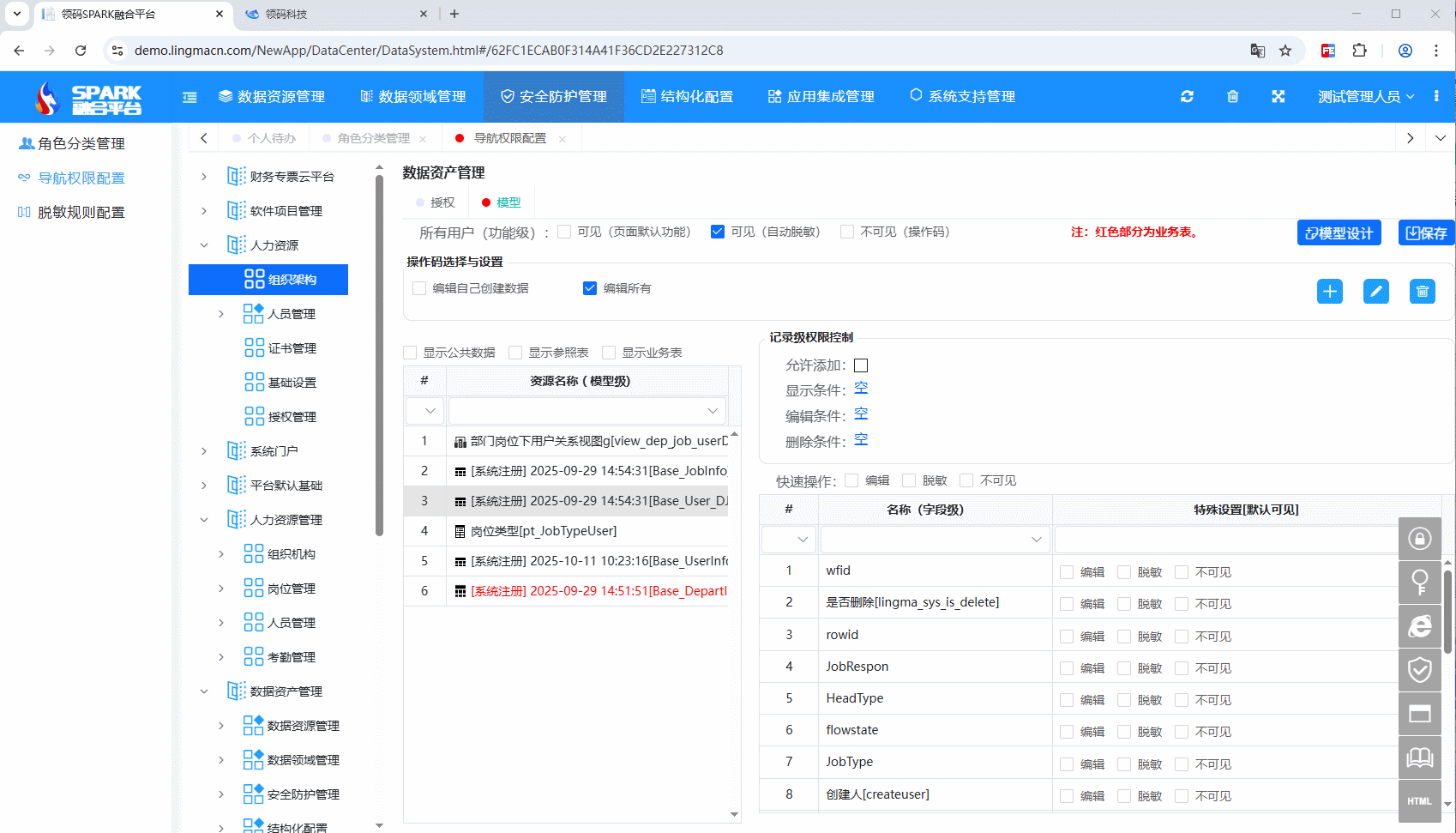
Task: Click the red delete icon beside the pencil
Action: 1422,291
